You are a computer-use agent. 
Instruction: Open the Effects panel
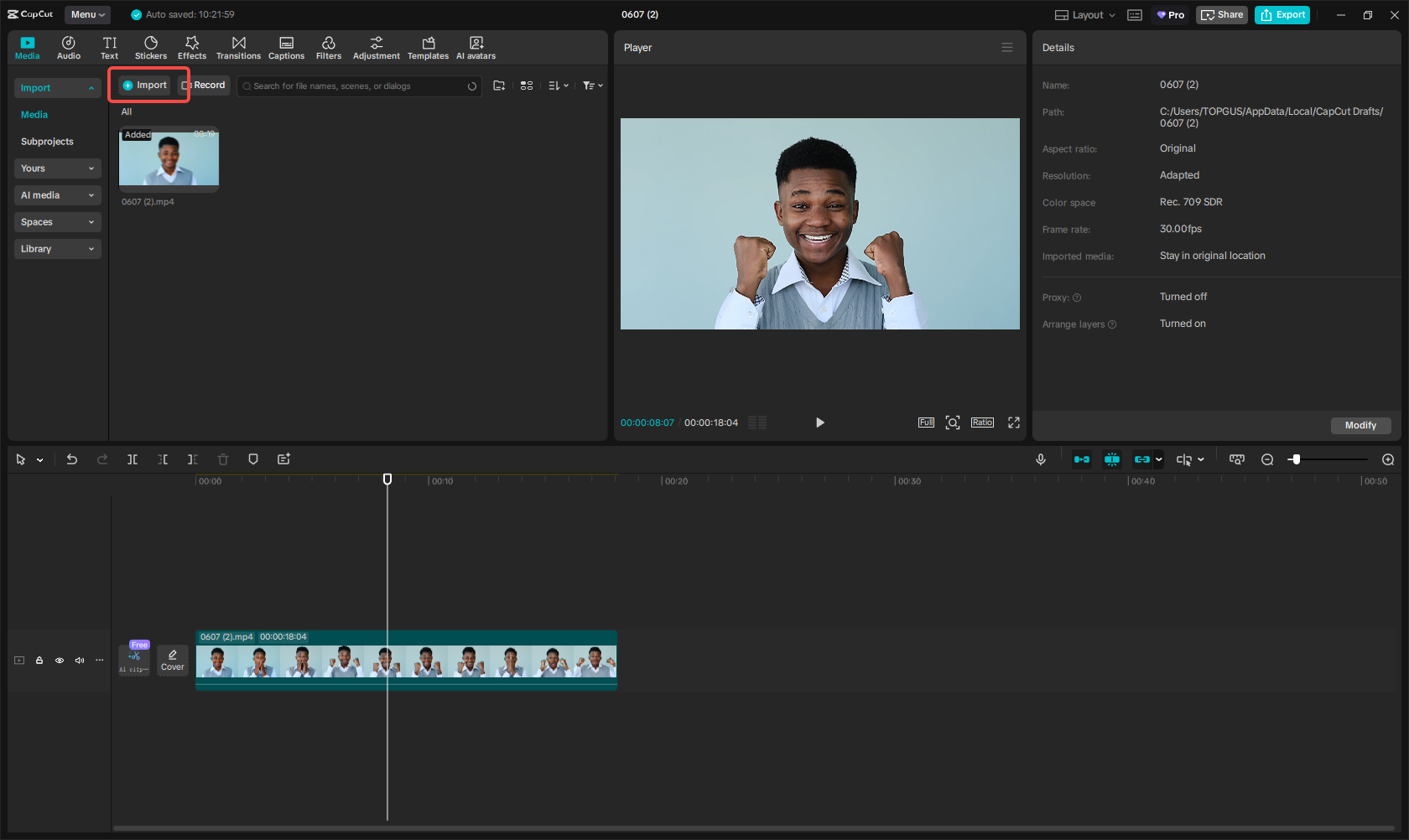point(191,46)
